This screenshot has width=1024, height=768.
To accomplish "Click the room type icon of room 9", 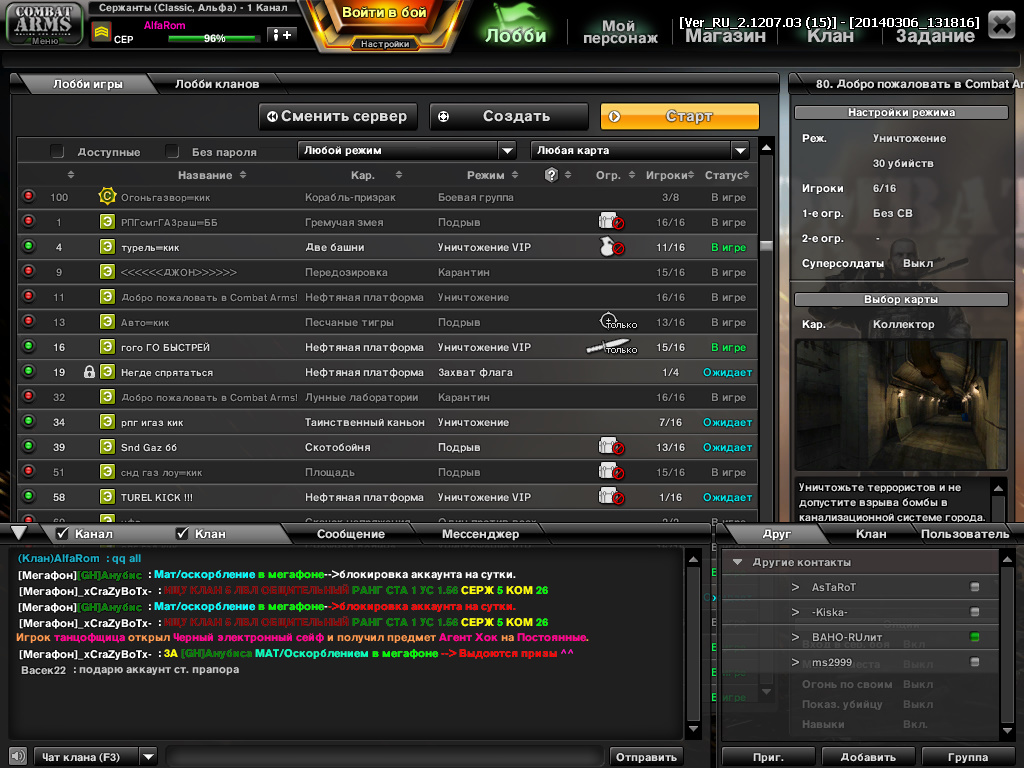I will pos(107,272).
